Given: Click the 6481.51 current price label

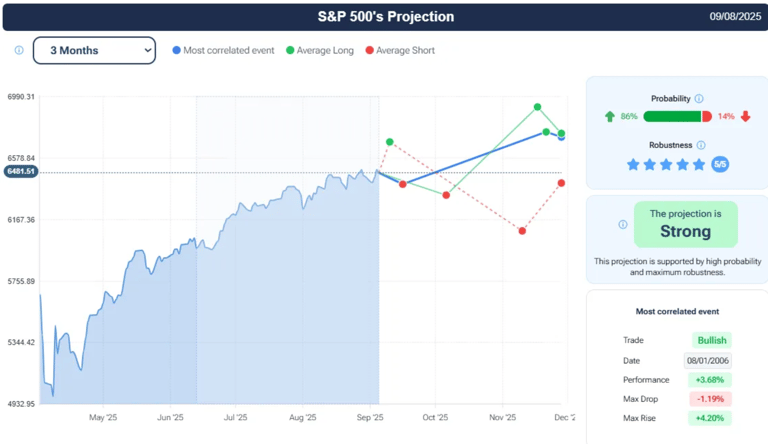Looking at the screenshot, I should pos(21,172).
